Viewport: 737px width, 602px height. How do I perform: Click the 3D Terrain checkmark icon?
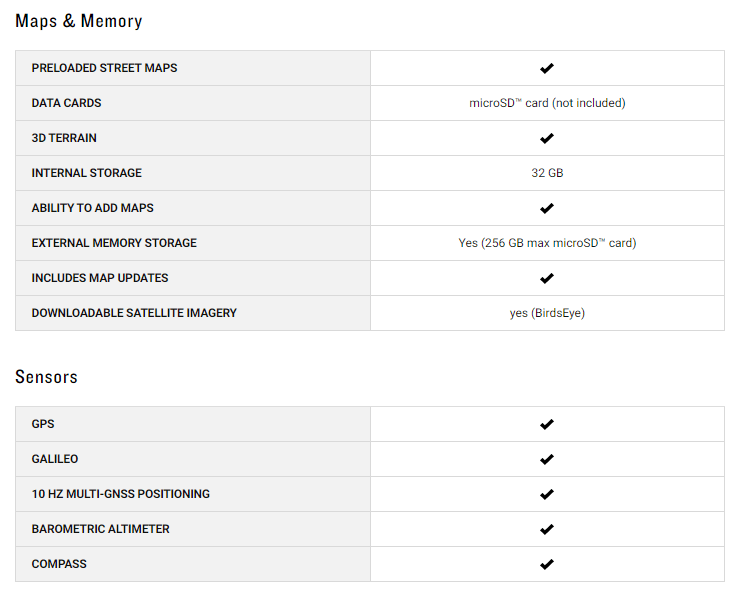click(x=547, y=138)
